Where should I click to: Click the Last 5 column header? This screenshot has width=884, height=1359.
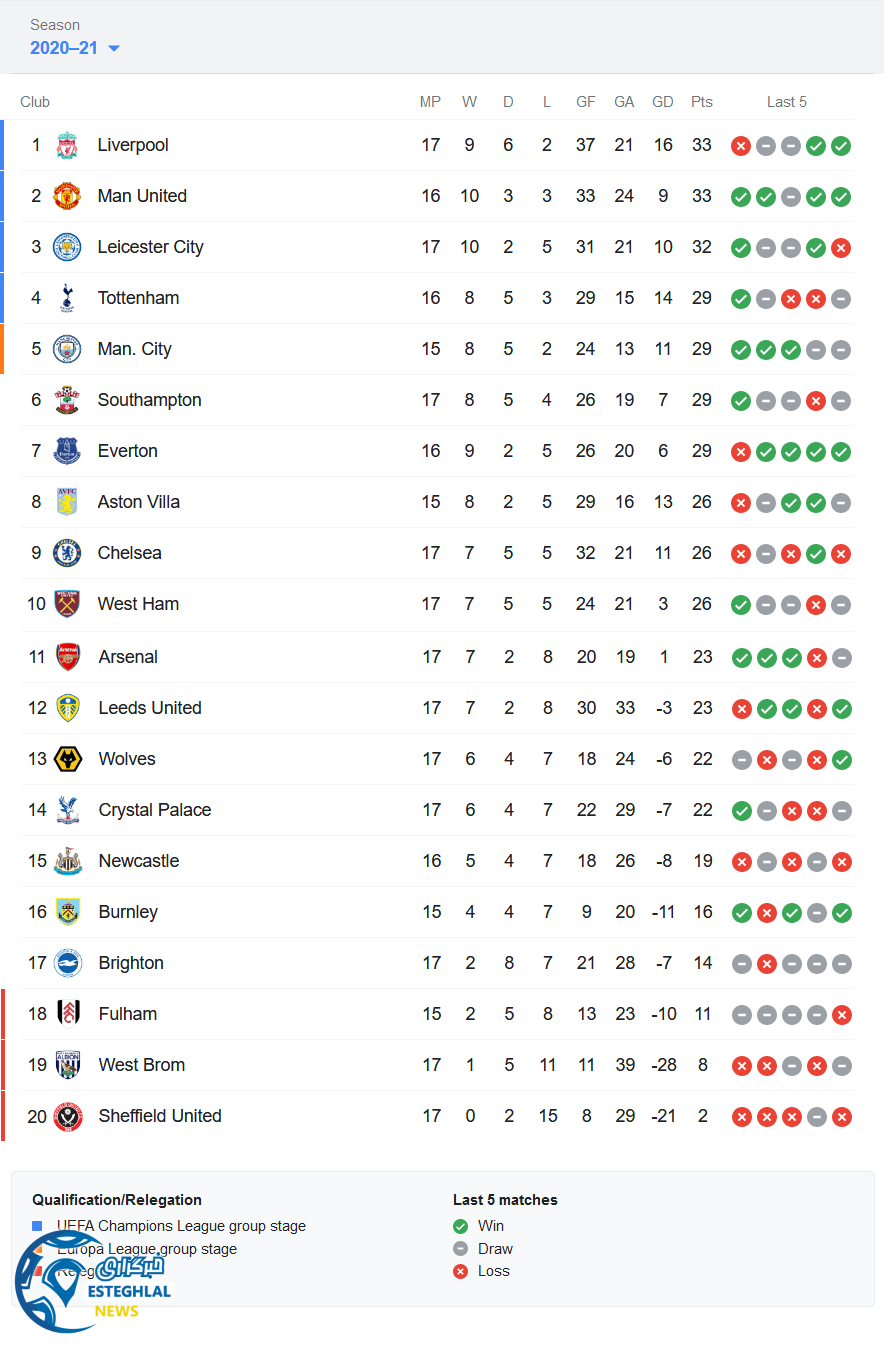point(787,102)
